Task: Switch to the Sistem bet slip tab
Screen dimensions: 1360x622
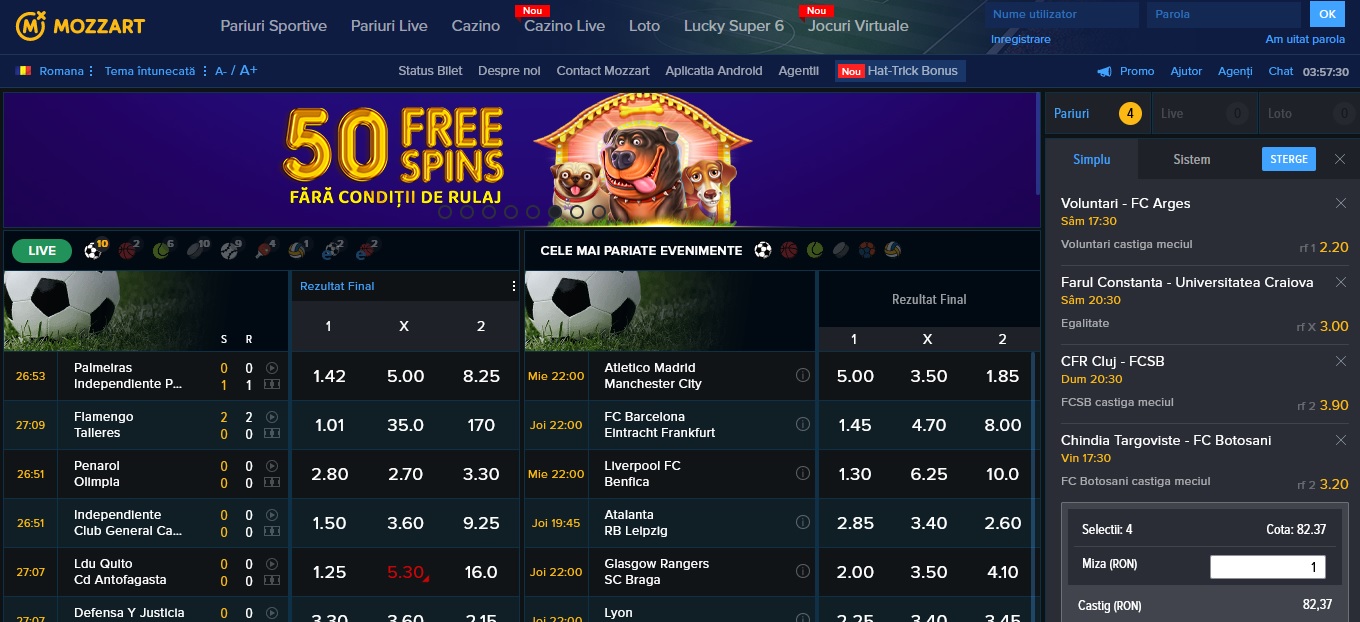Action: point(1191,159)
